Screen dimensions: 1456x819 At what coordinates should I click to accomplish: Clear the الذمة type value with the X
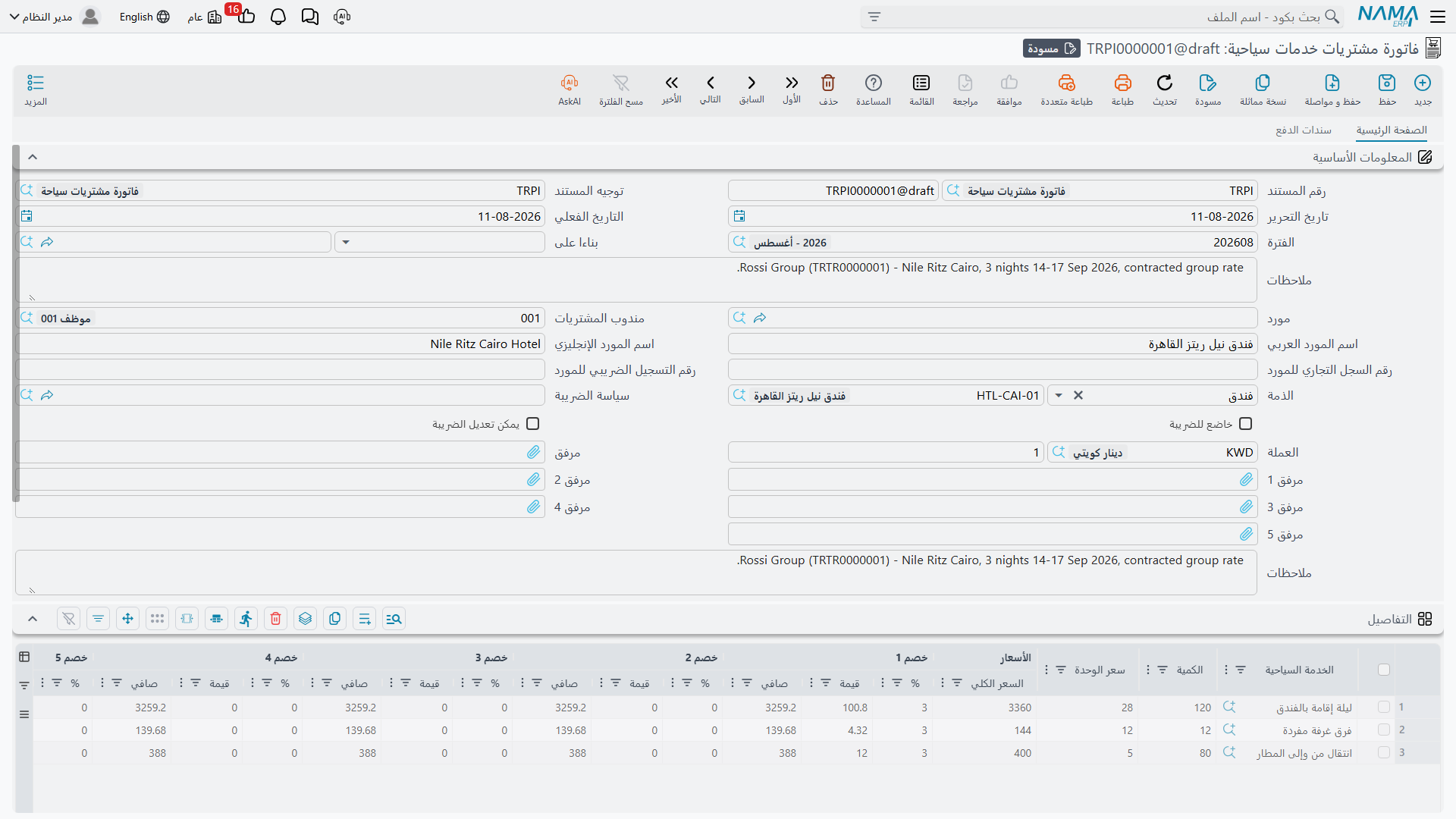1078,396
